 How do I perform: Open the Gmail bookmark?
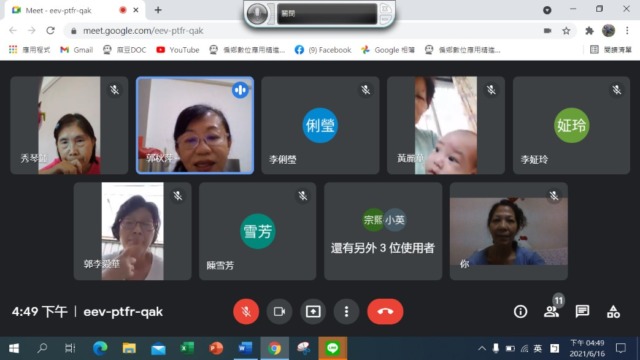(x=77, y=50)
